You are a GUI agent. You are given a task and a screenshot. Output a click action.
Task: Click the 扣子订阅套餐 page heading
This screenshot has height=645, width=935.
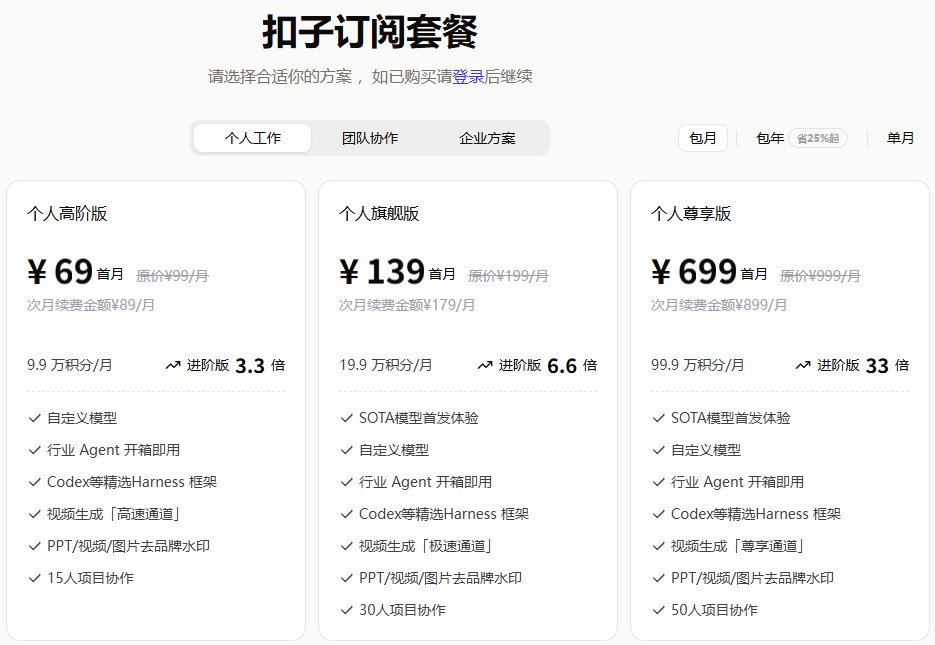(x=370, y=32)
